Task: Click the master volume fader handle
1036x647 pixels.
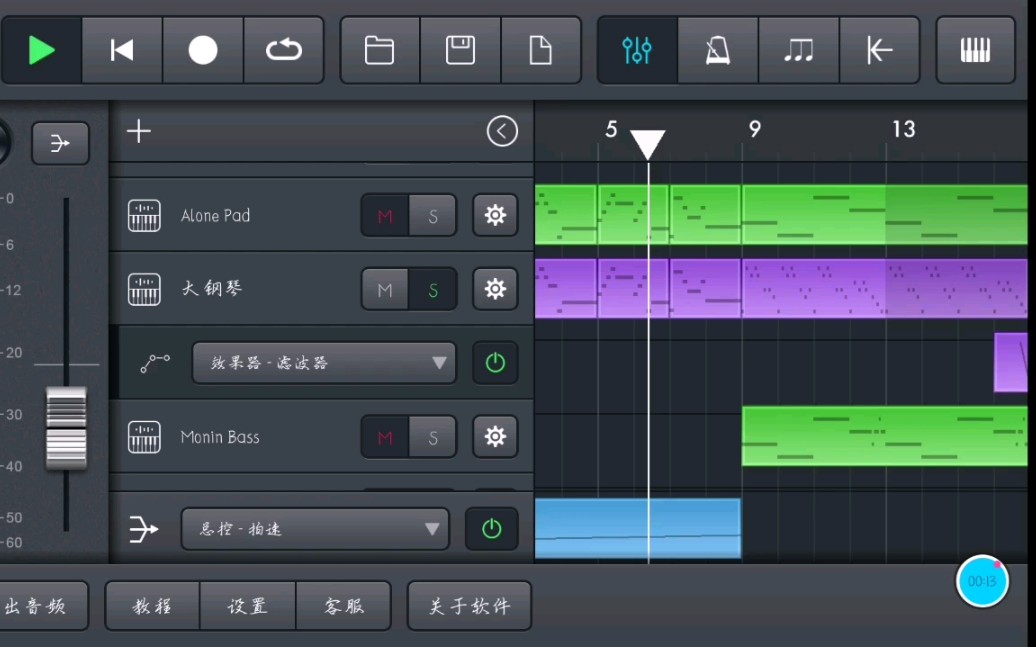Action: click(66, 428)
